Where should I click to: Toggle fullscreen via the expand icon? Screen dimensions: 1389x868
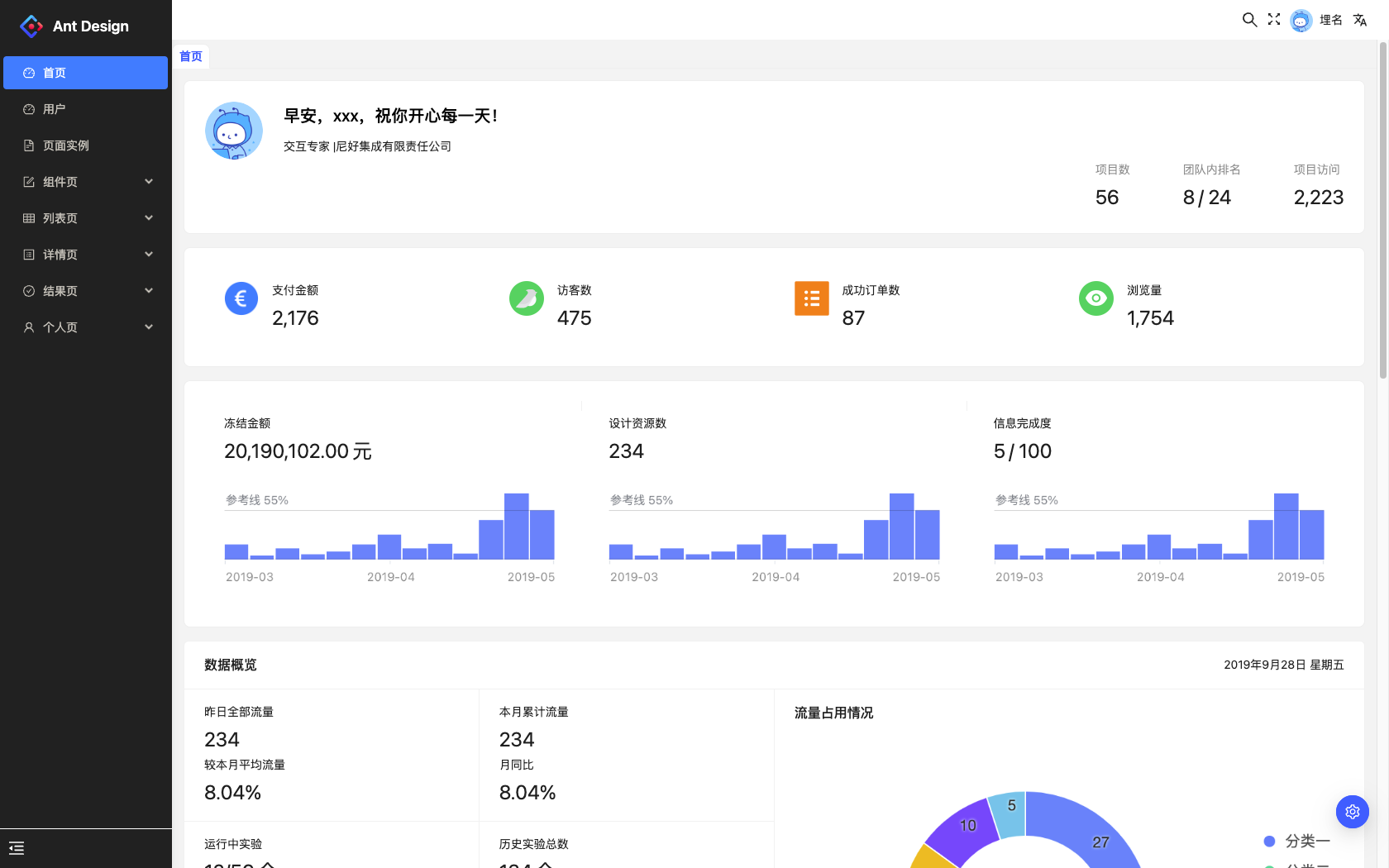click(x=1274, y=20)
